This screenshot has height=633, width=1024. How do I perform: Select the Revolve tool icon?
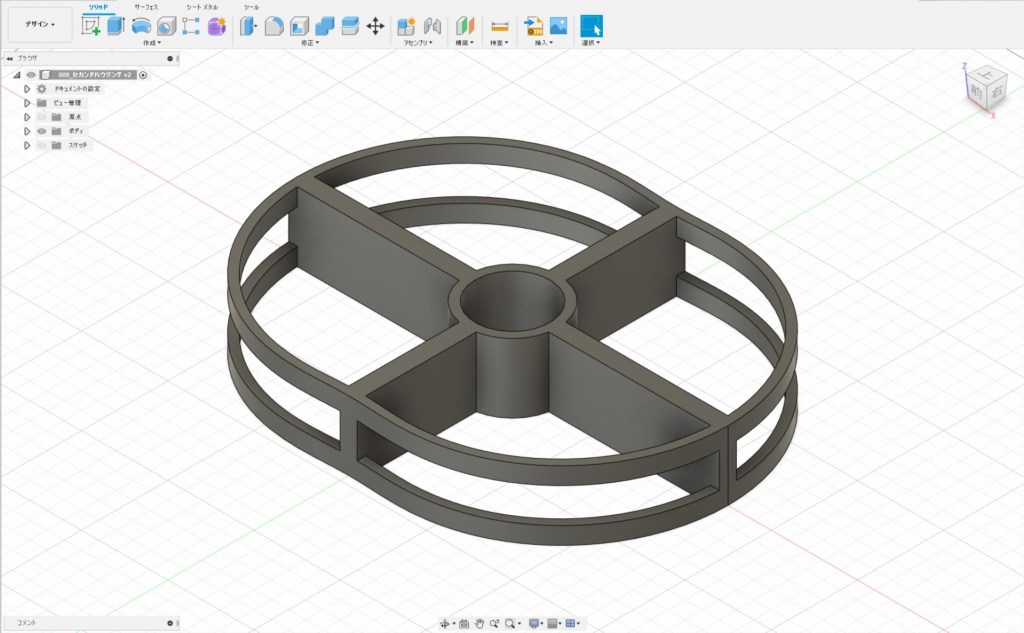[x=141, y=26]
